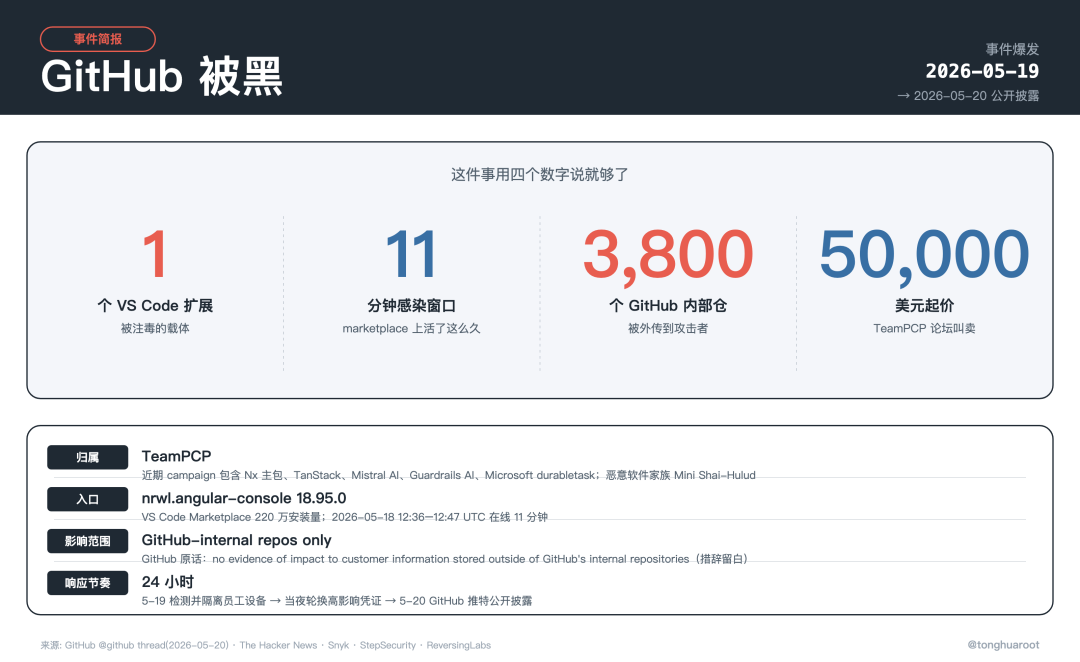Click the @tonghuaroot handle
Viewport: 1080px width, 662px height.
[1003, 645]
